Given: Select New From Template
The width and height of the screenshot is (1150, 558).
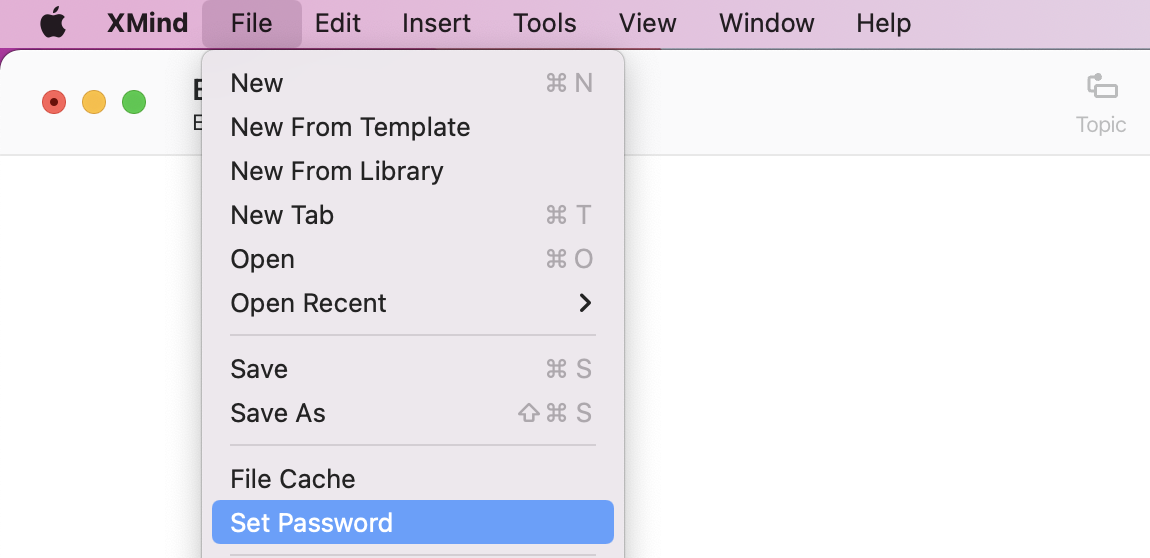Looking at the screenshot, I should [x=413, y=127].
